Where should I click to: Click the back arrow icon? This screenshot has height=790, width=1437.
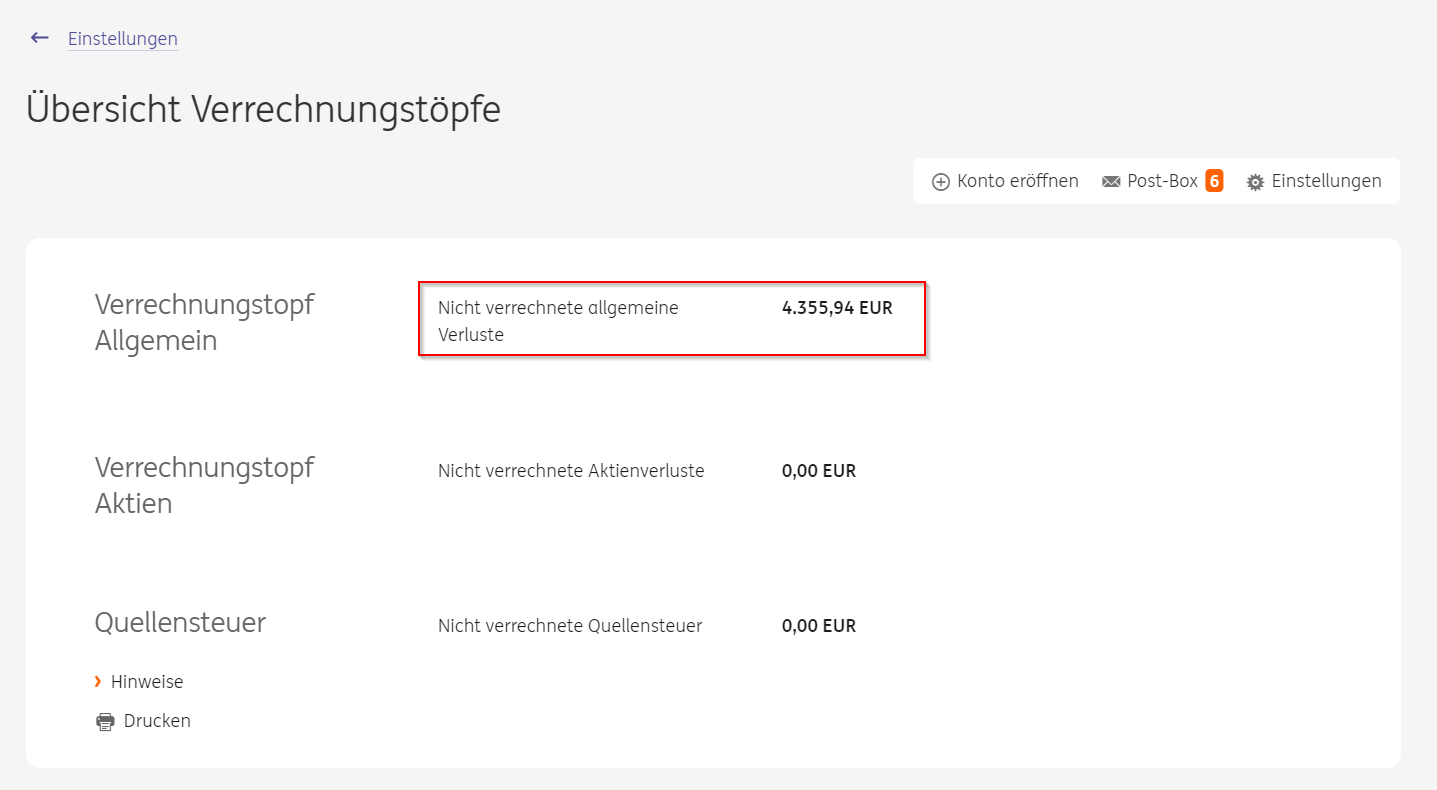point(40,38)
